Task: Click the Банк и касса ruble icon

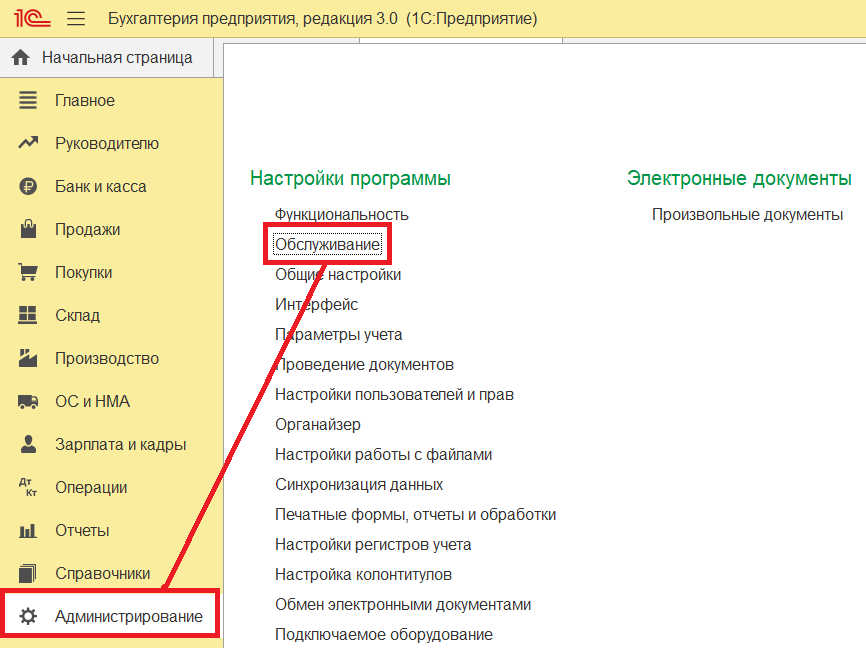Action: click(x=28, y=186)
